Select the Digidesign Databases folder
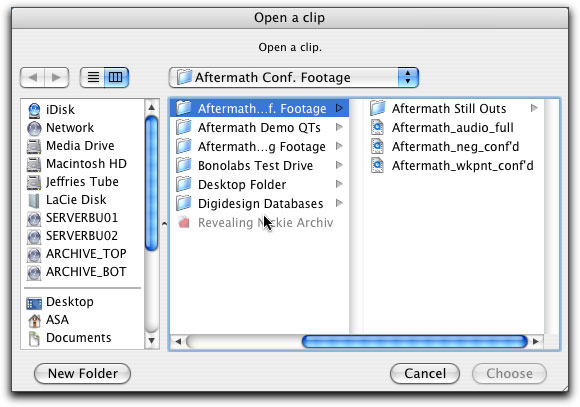Viewport: 580px width, 407px height. click(259, 204)
